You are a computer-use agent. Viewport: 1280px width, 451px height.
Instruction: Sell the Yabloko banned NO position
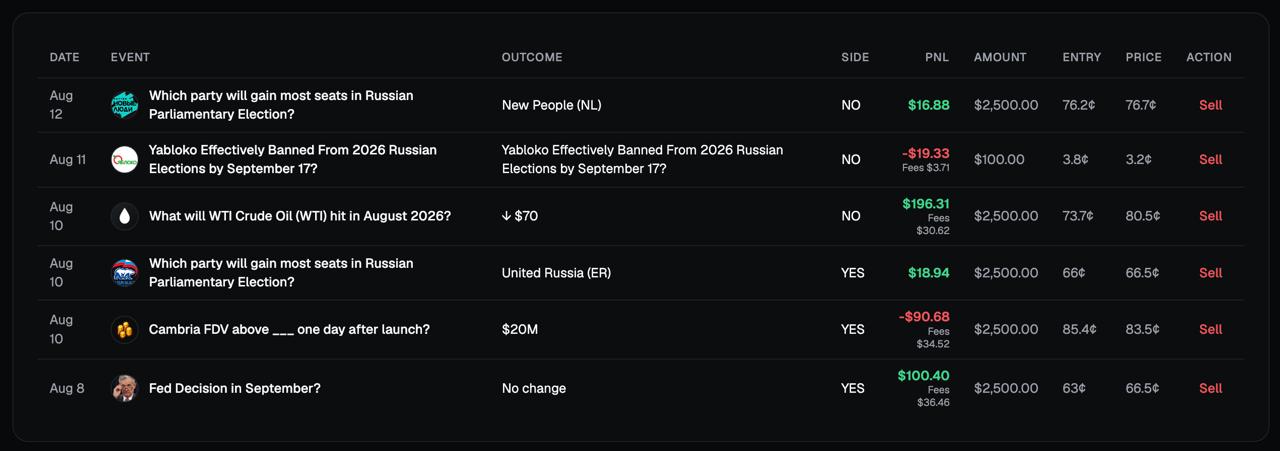pos(1210,159)
